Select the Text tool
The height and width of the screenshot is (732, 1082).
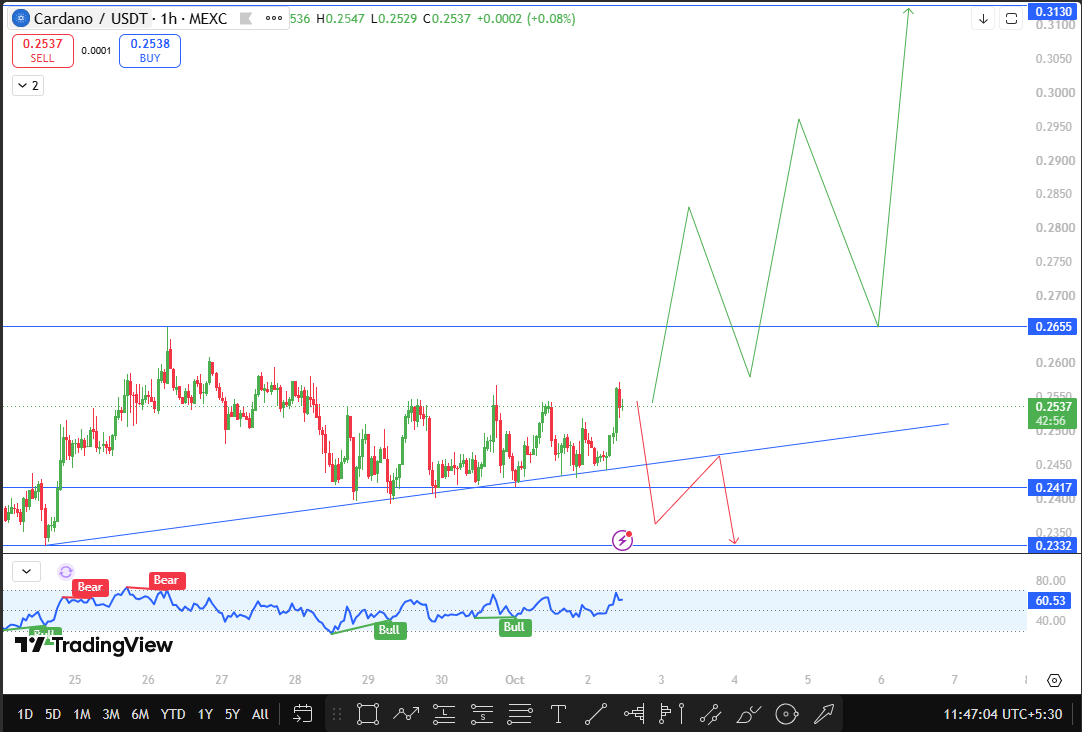pyautogui.click(x=558, y=714)
